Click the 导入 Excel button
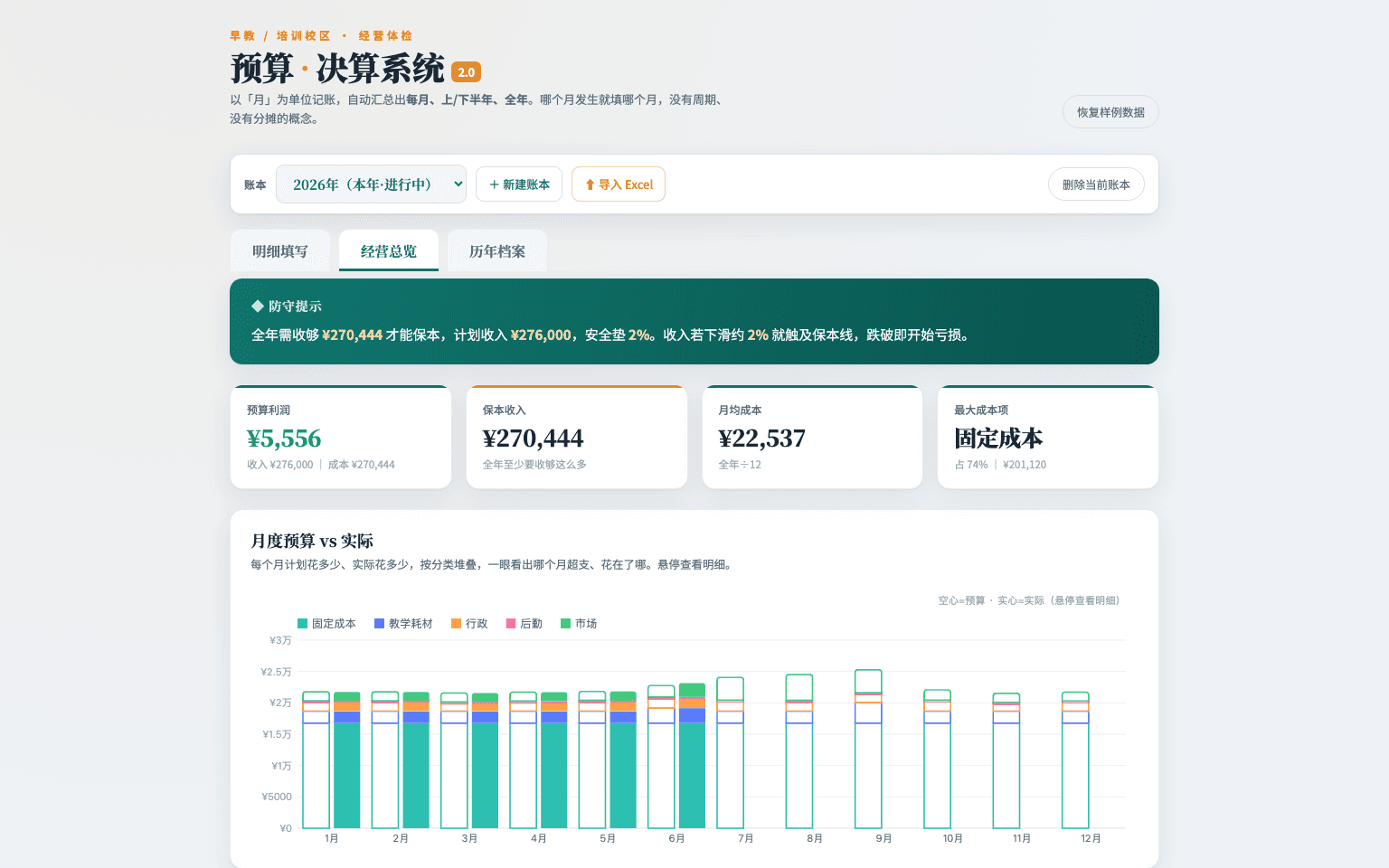This screenshot has height=868, width=1389. coord(619,184)
